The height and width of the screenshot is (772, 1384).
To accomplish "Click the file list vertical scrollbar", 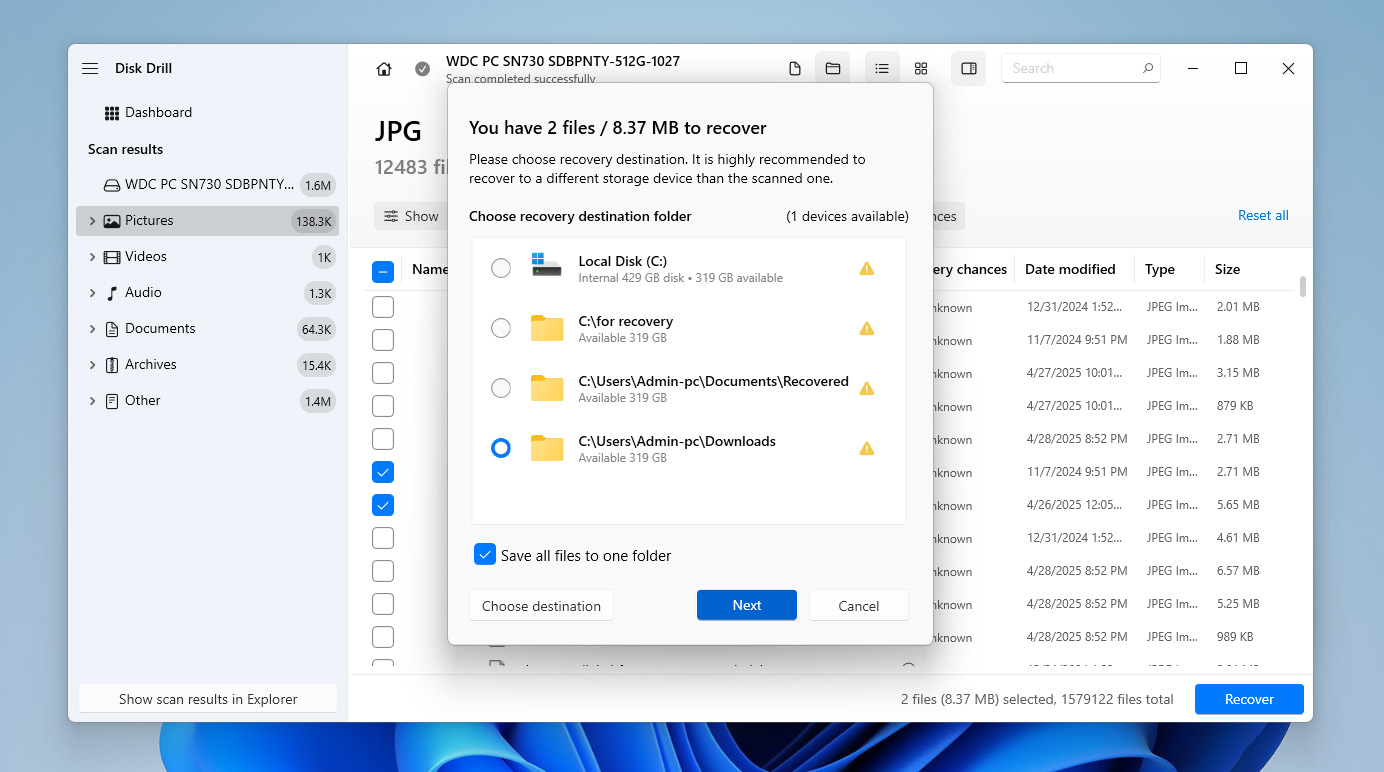I will [1302, 287].
